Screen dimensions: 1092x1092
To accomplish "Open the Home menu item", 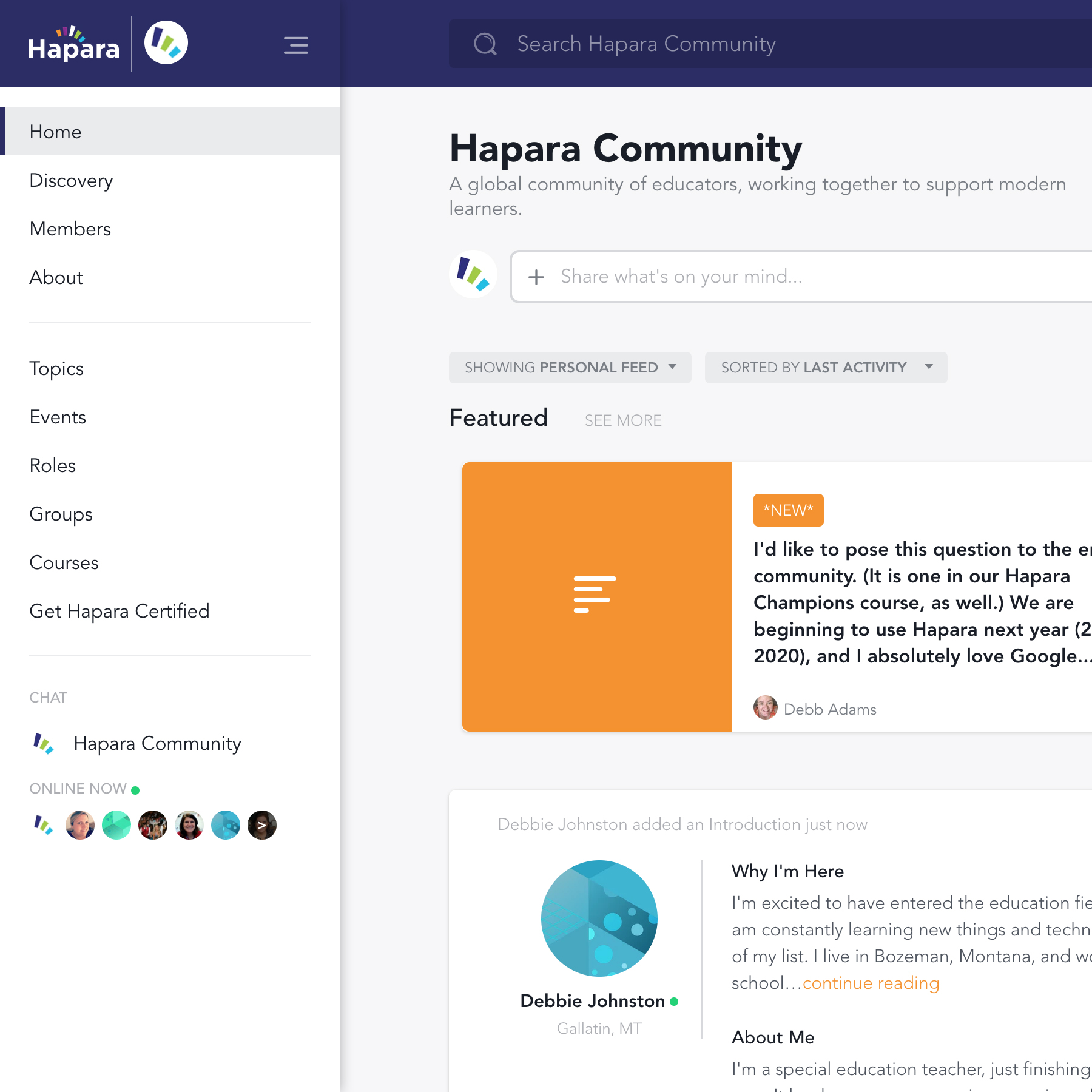I will [170, 131].
